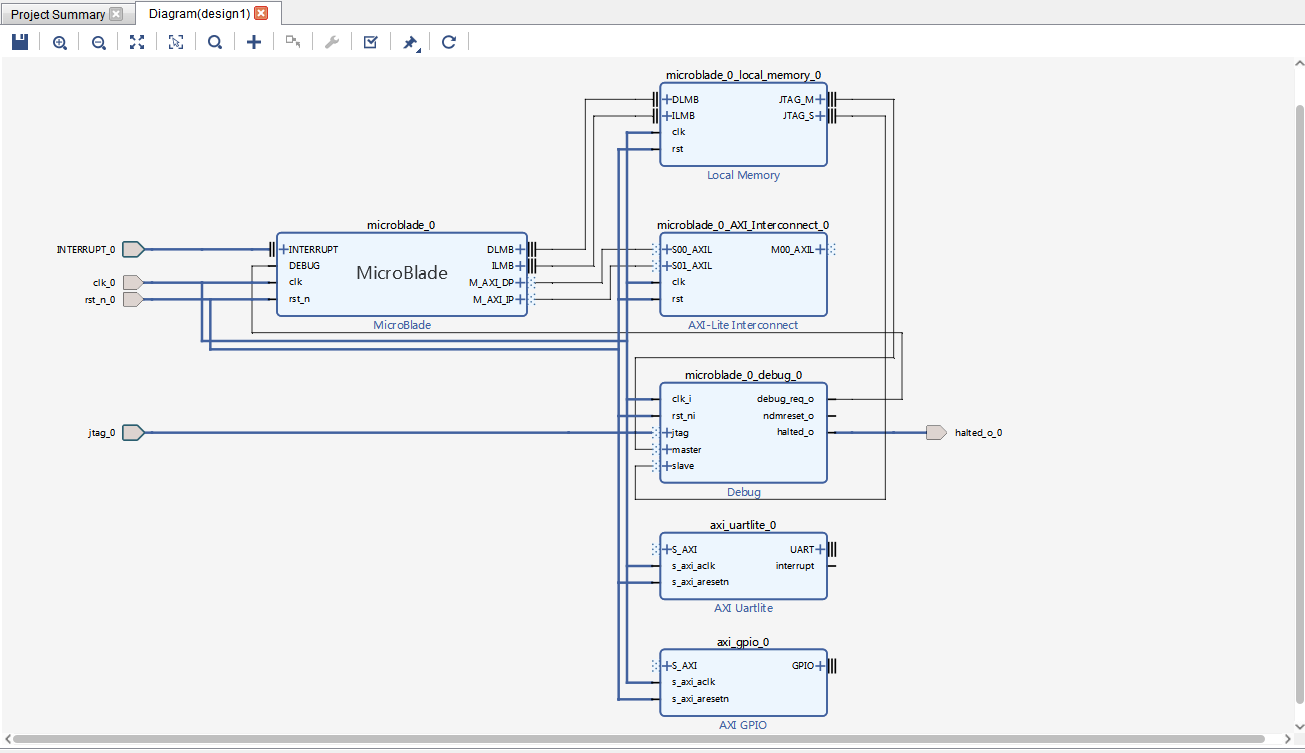Expand the GPIO interface on axi_gpio_0
Image resolution: width=1305 pixels, height=753 pixels.
(x=820, y=665)
